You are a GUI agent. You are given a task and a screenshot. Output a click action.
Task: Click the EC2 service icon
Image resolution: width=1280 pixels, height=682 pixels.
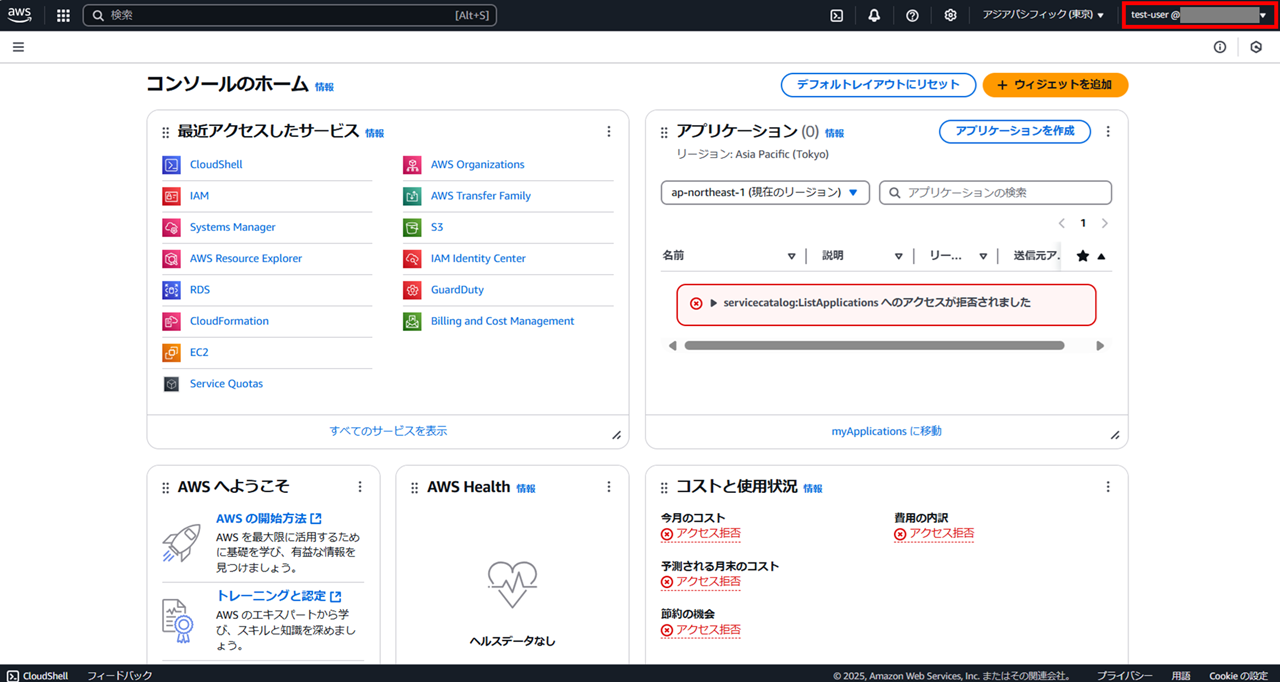point(171,353)
